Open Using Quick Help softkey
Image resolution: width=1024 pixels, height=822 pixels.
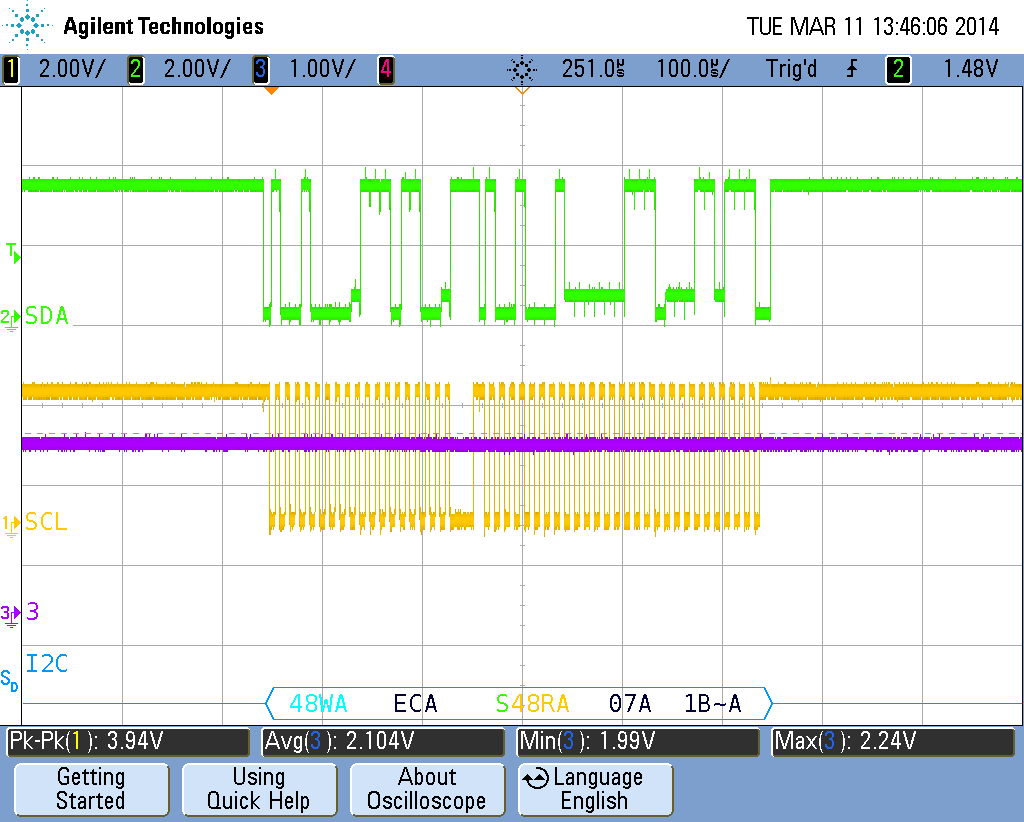click(x=259, y=789)
